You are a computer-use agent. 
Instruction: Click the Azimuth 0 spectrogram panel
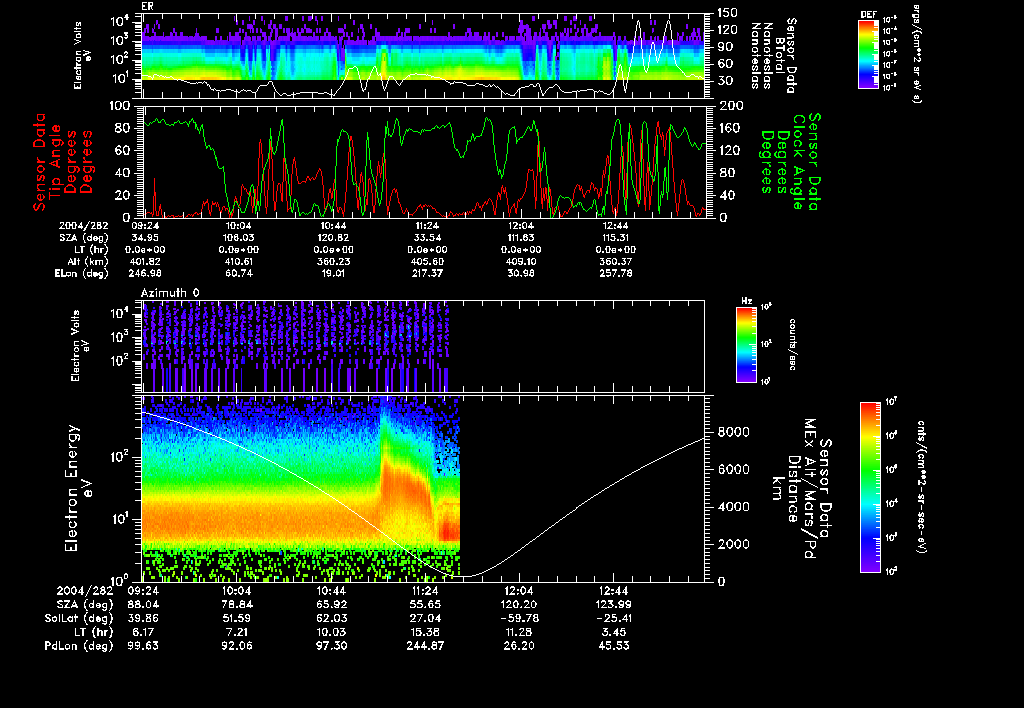pyautogui.click(x=423, y=346)
